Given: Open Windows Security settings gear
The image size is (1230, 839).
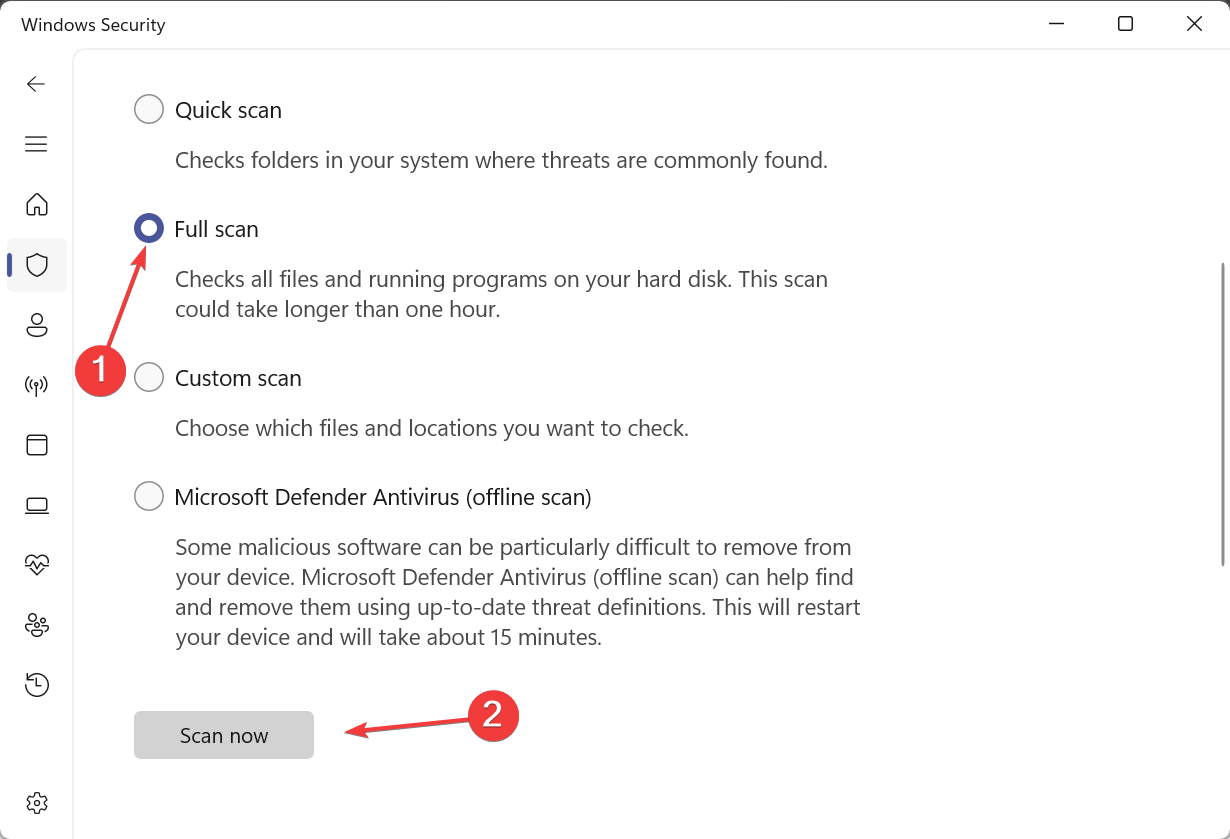Looking at the screenshot, I should 36,802.
